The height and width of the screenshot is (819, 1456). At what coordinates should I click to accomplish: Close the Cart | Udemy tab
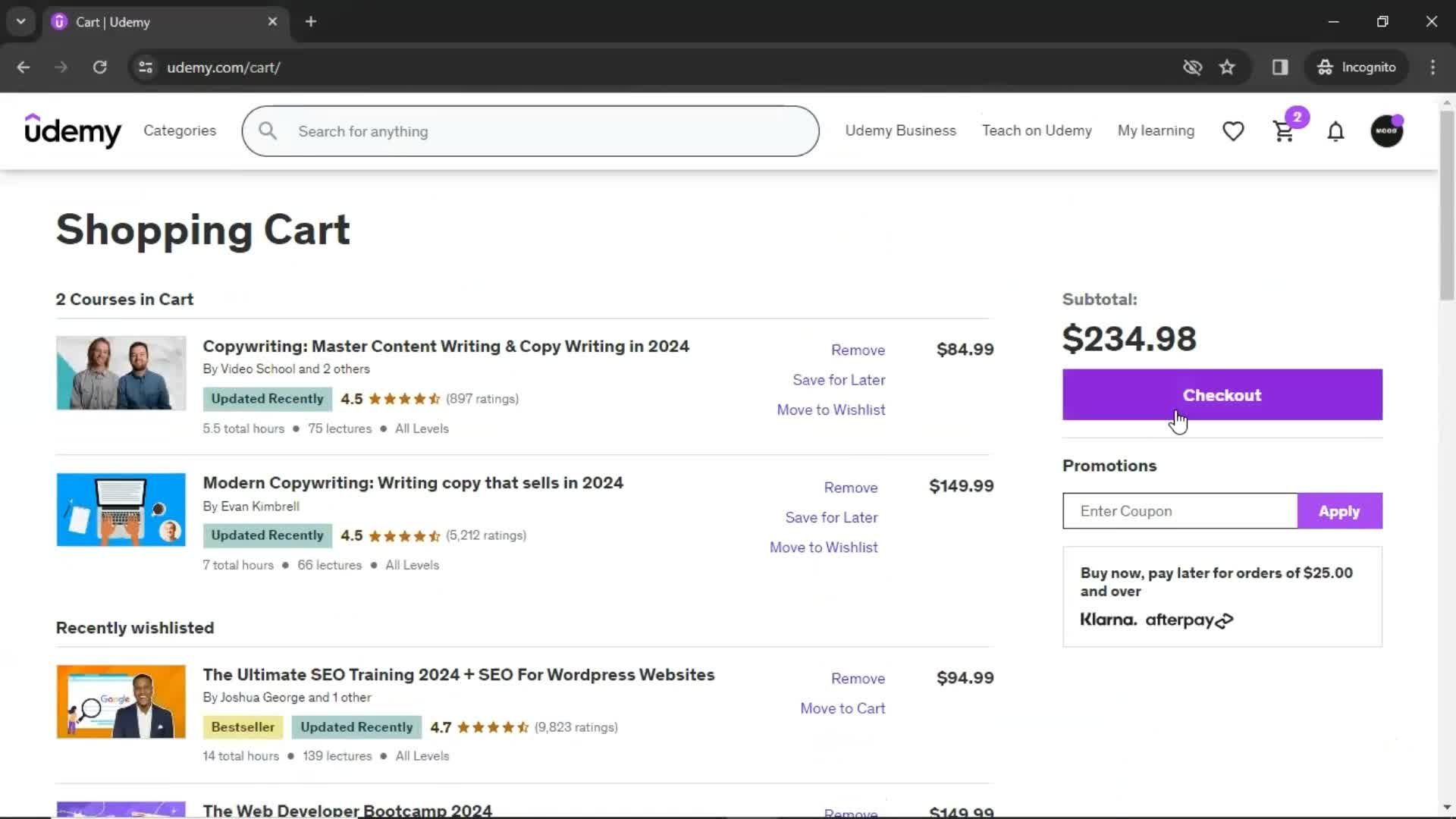272,21
